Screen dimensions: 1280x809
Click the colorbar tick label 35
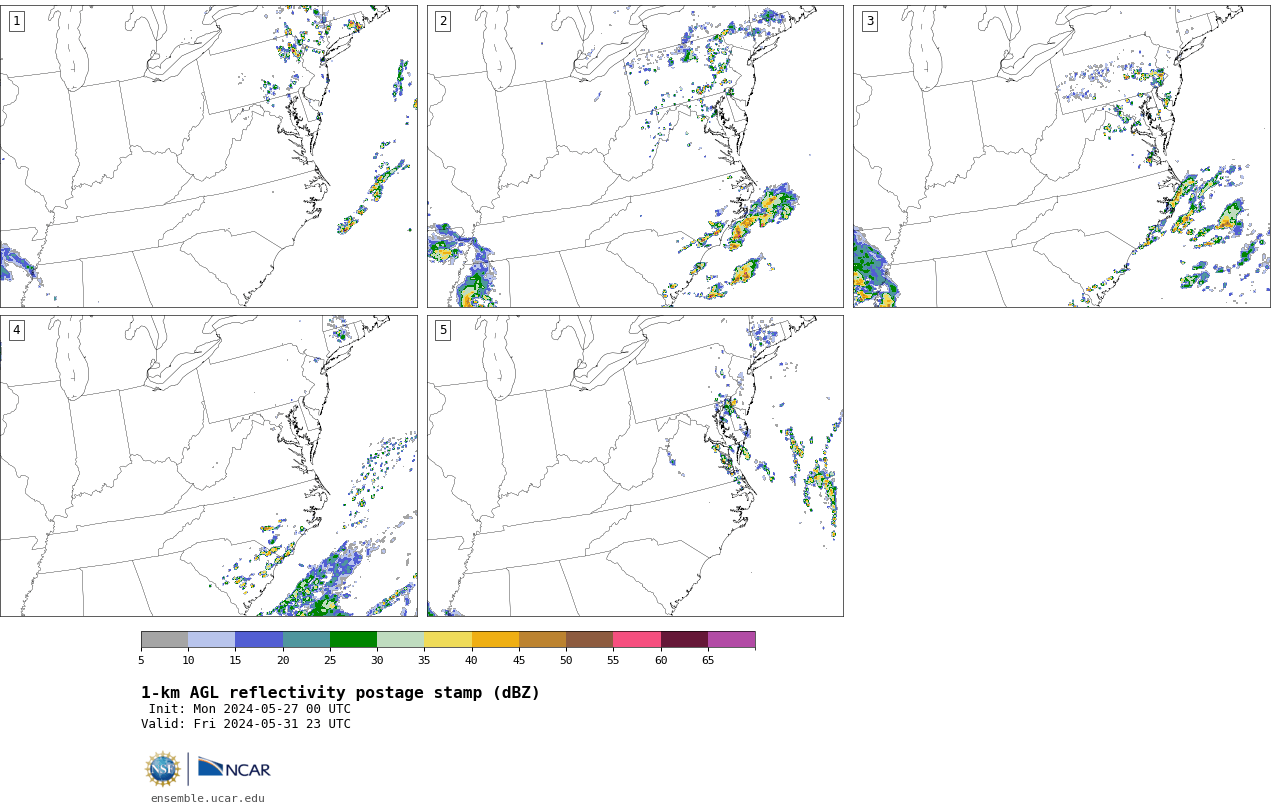[x=424, y=660]
